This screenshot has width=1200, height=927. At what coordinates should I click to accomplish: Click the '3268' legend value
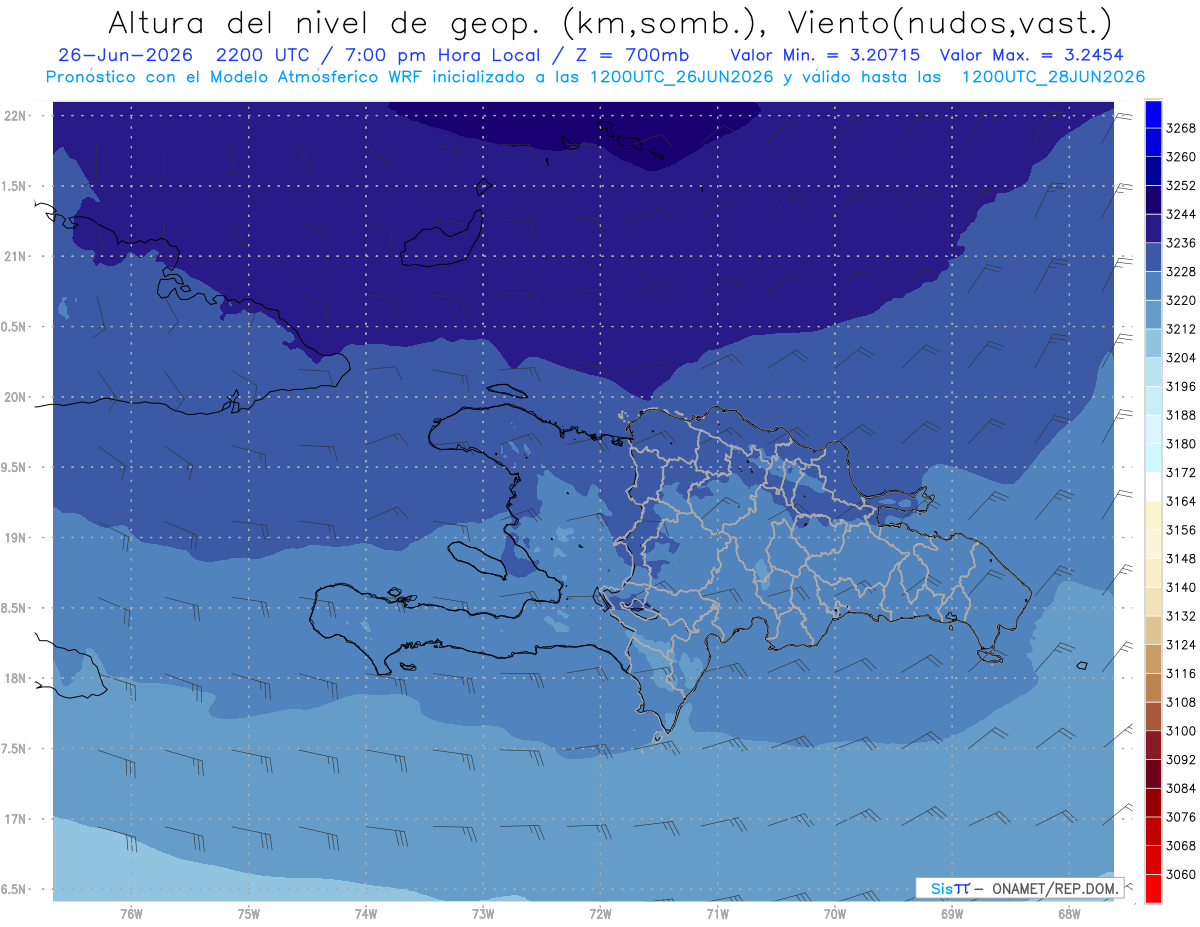coord(1181,128)
